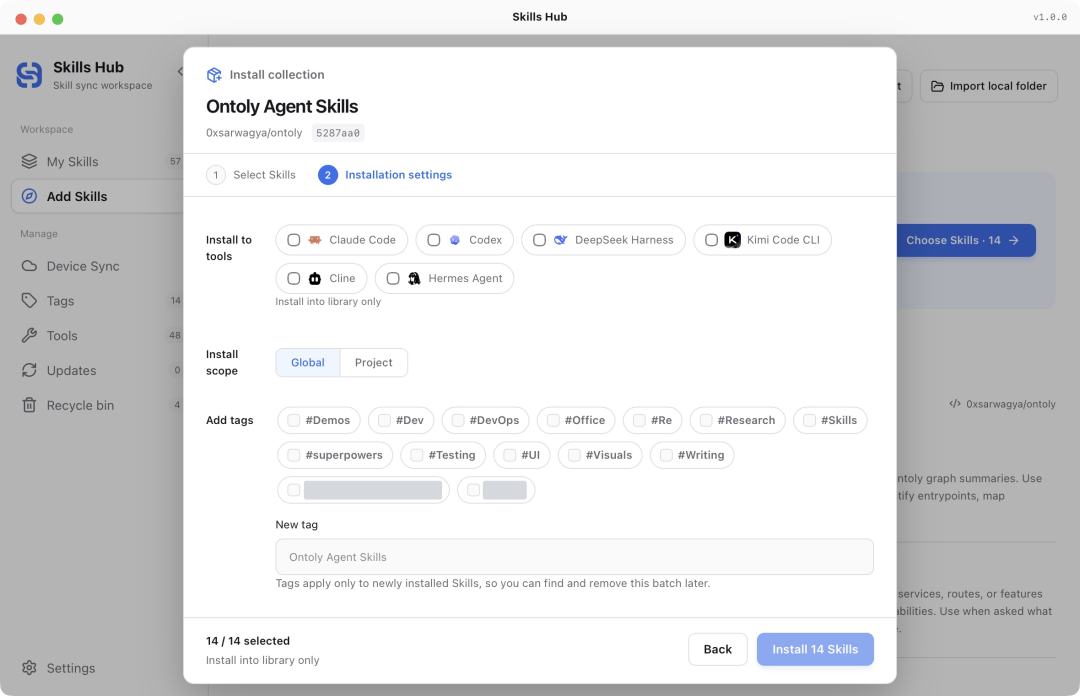1080x696 pixels.
Task: Click the Add Skills compass icon
Action: 29,196
